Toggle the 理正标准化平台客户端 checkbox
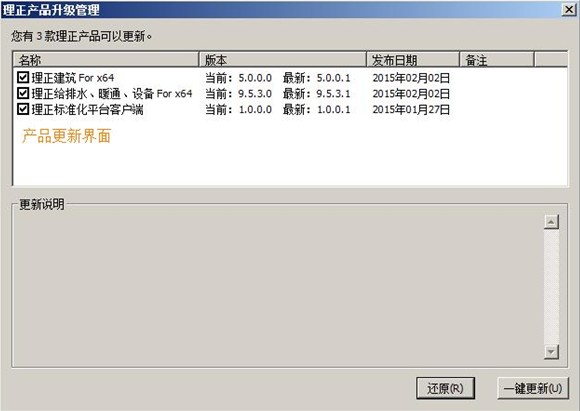580x411 pixels. pyautogui.click(x=23, y=109)
